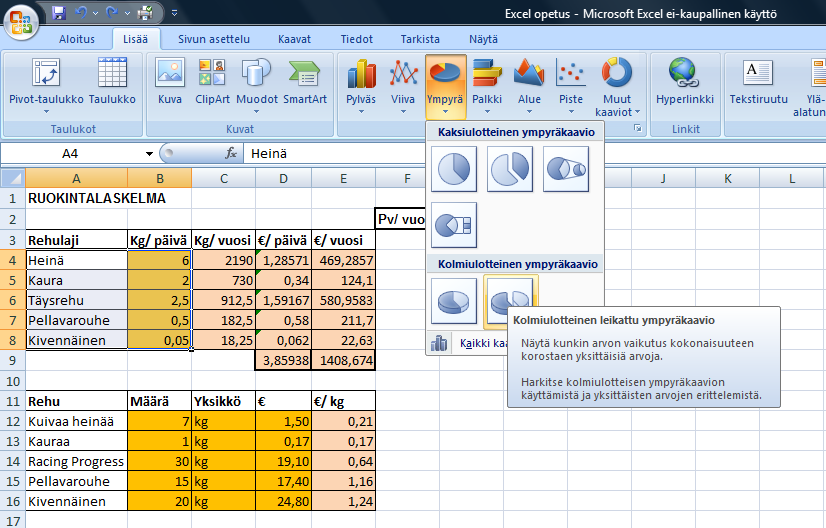Click the Name Box showing A4
826x528 pixels.
pyautogui.click(x=71, y=154)
